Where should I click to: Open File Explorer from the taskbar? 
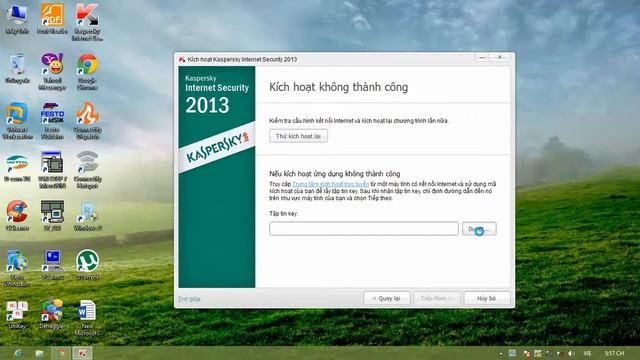[40, 353]
